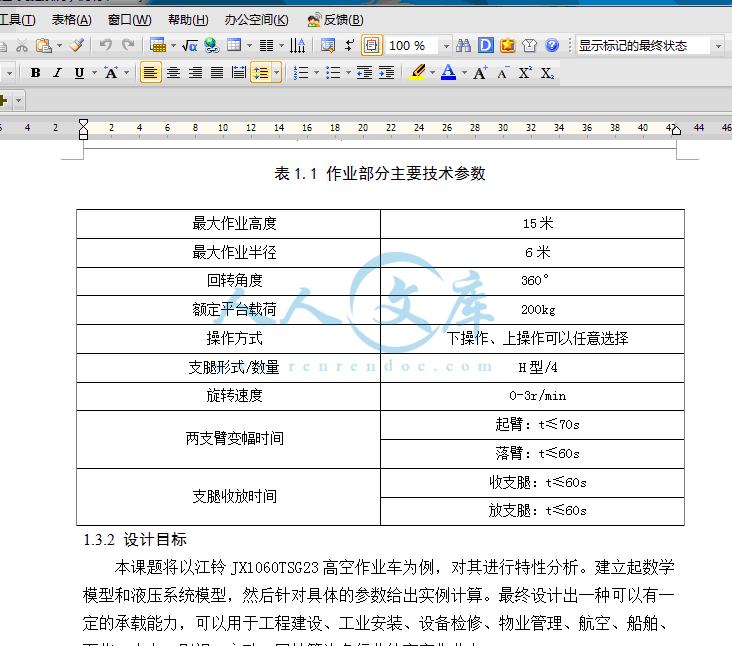Click the Insert Table grid icon
This screenshot has width=732, height=646.
(x=158, y=45)
